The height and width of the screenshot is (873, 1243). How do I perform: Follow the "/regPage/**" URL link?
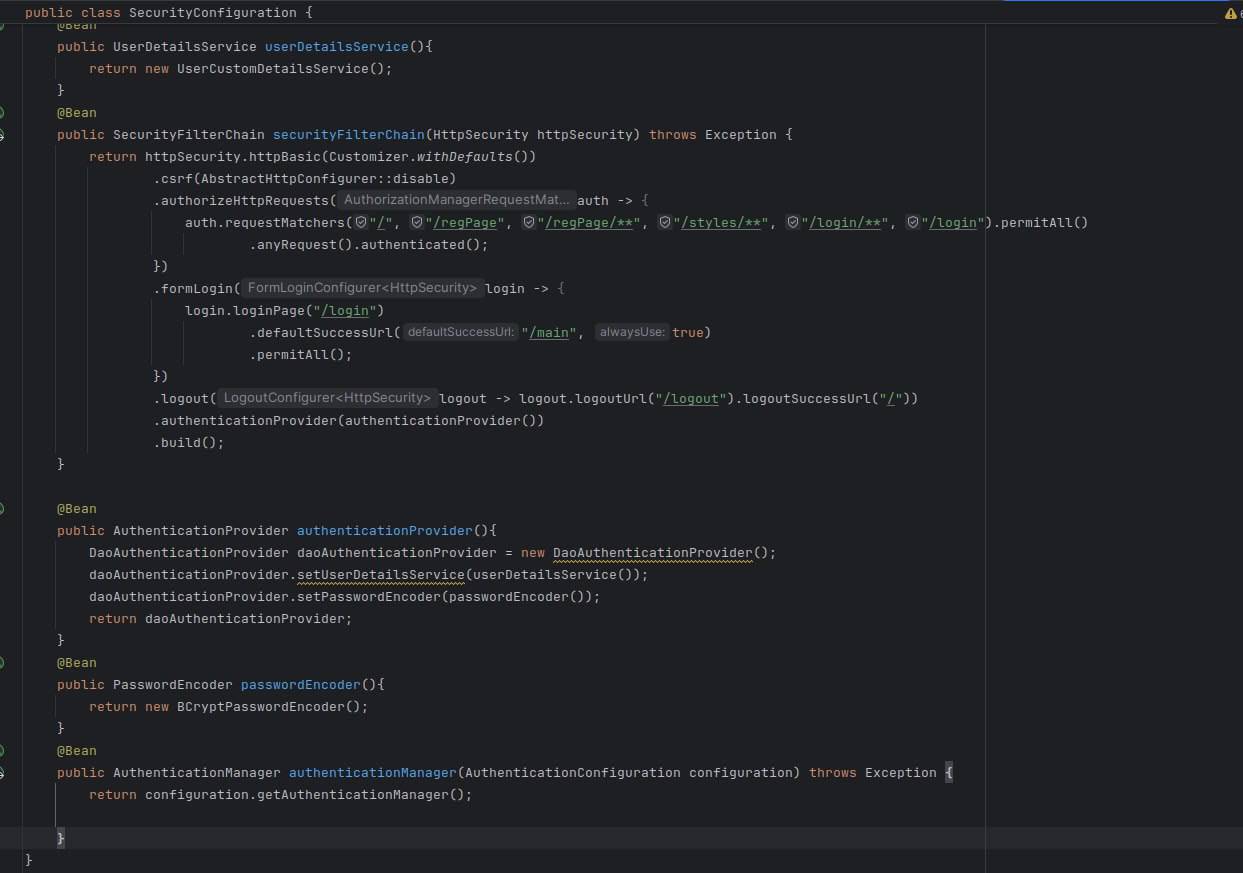point(589,223)
